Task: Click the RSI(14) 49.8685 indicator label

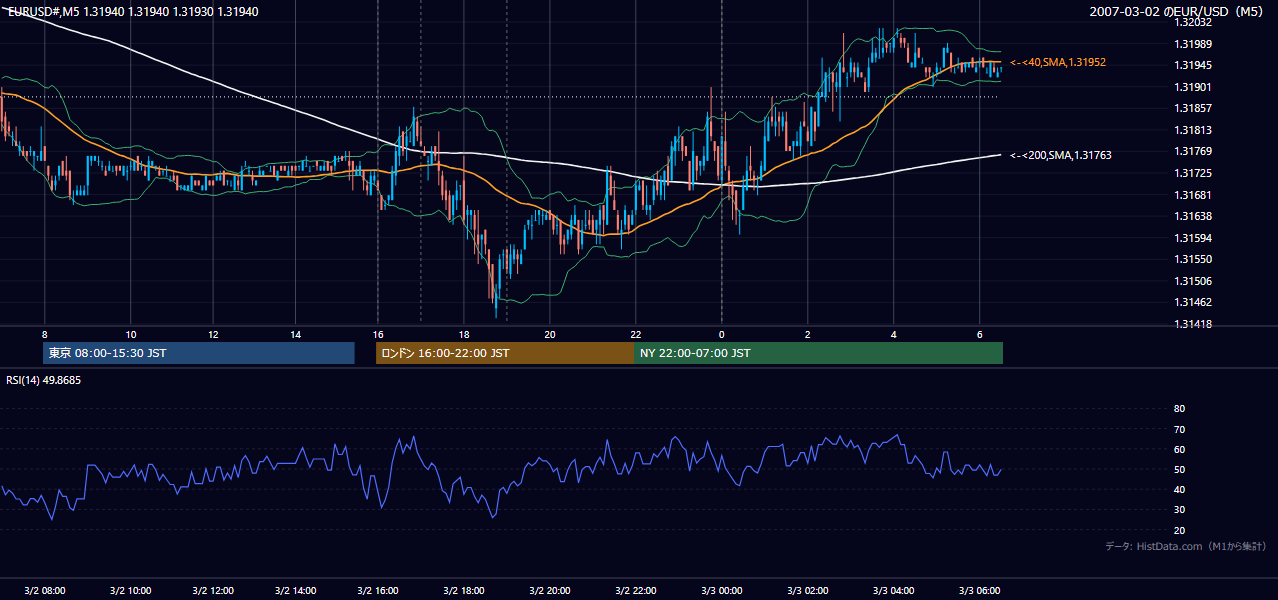Action: pyautogui.click(x=44, y=380)
